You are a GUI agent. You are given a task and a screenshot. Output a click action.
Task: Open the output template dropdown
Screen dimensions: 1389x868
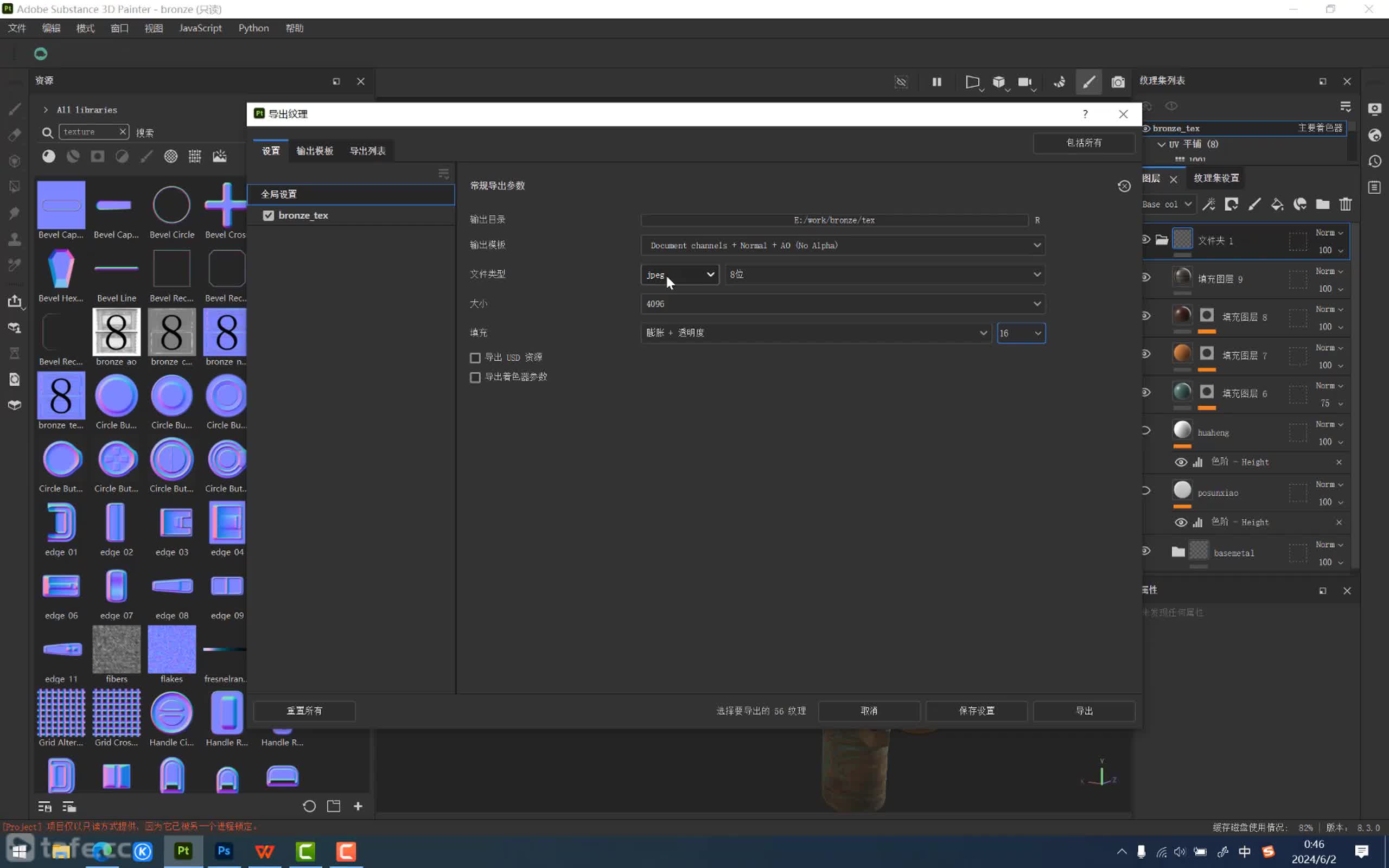pyautogui.click(x=843, y=245)
